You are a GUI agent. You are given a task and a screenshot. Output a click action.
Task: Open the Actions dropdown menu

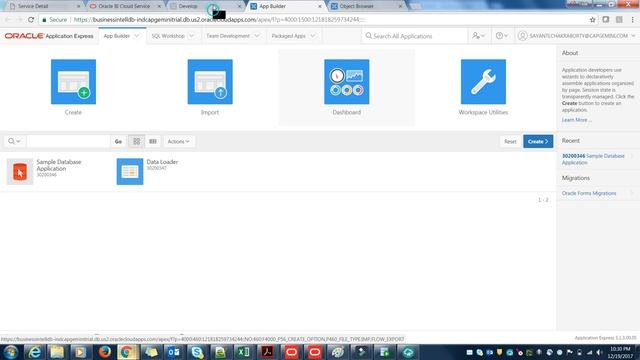[x=178, y=141]
